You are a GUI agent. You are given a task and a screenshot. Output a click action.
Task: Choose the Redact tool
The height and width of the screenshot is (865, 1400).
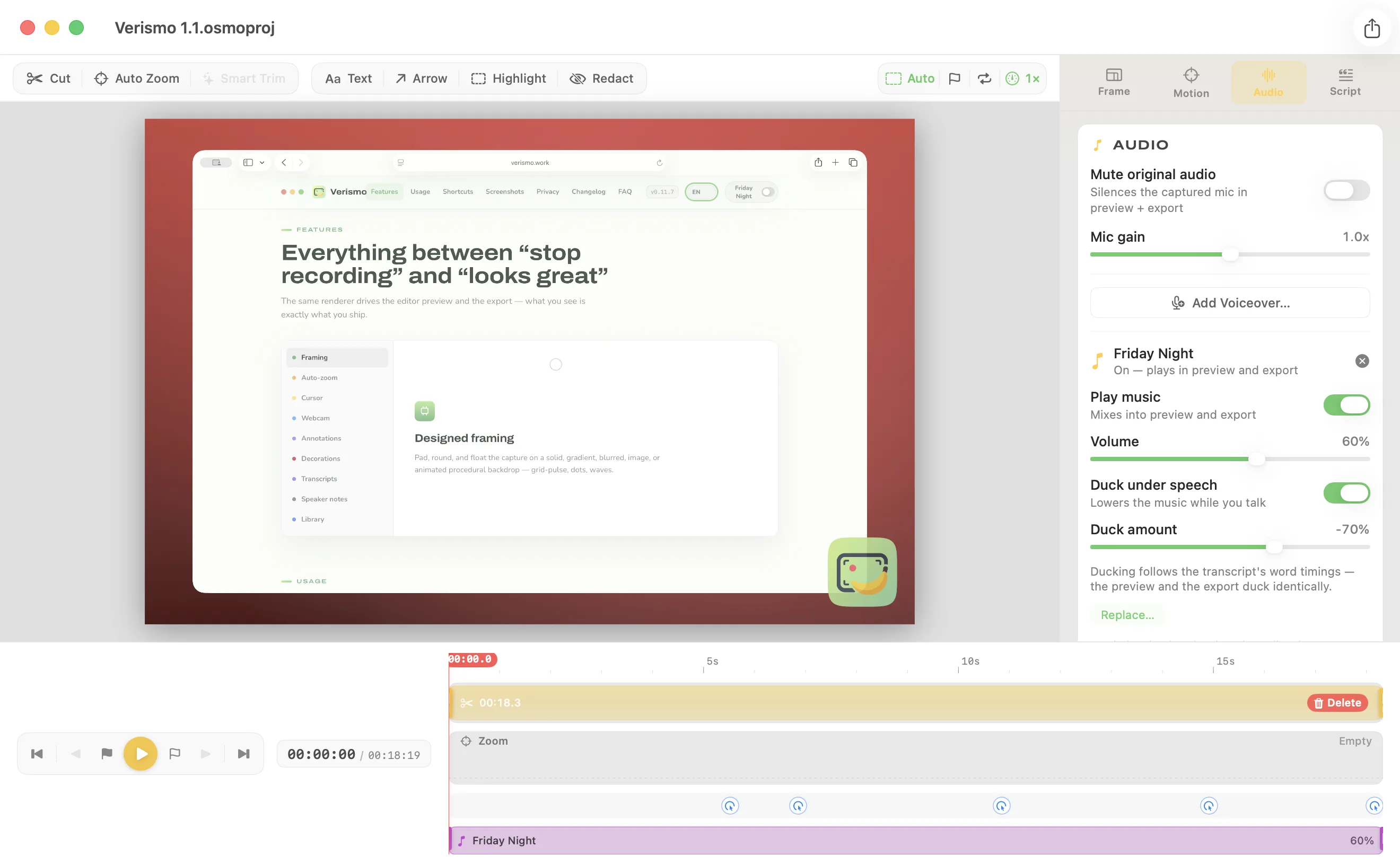[x=601, y=78]
